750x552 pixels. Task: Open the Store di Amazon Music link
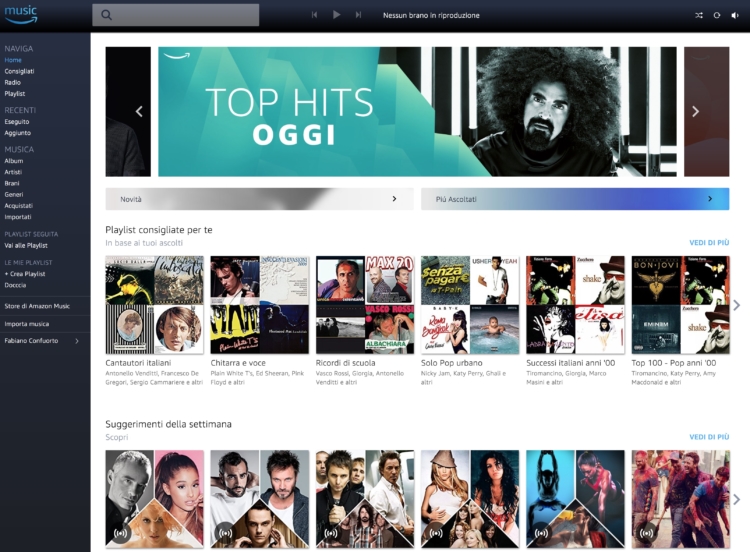pos(38,306)
